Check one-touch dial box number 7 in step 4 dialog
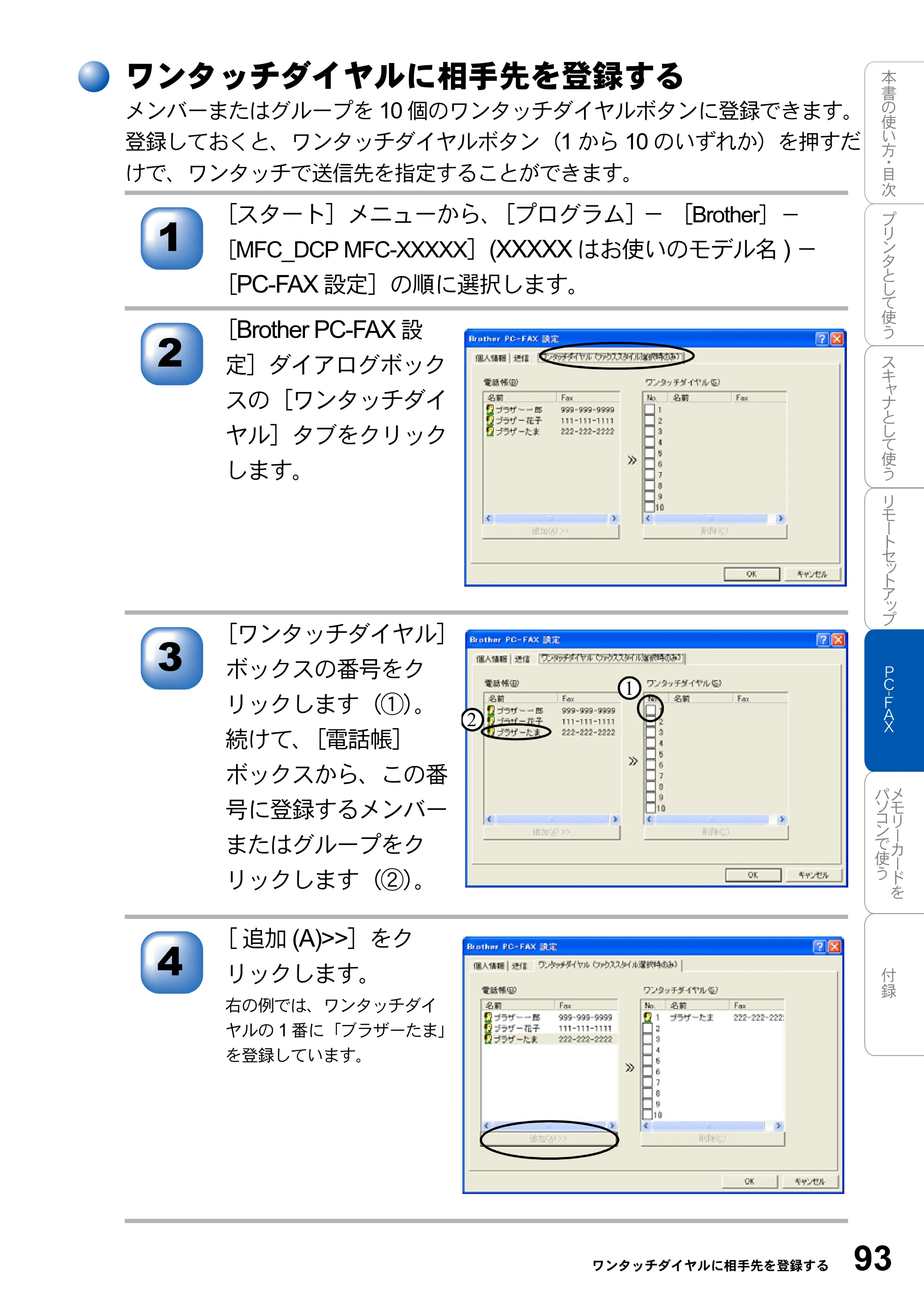924x1310 pixels. point(647,1083)
